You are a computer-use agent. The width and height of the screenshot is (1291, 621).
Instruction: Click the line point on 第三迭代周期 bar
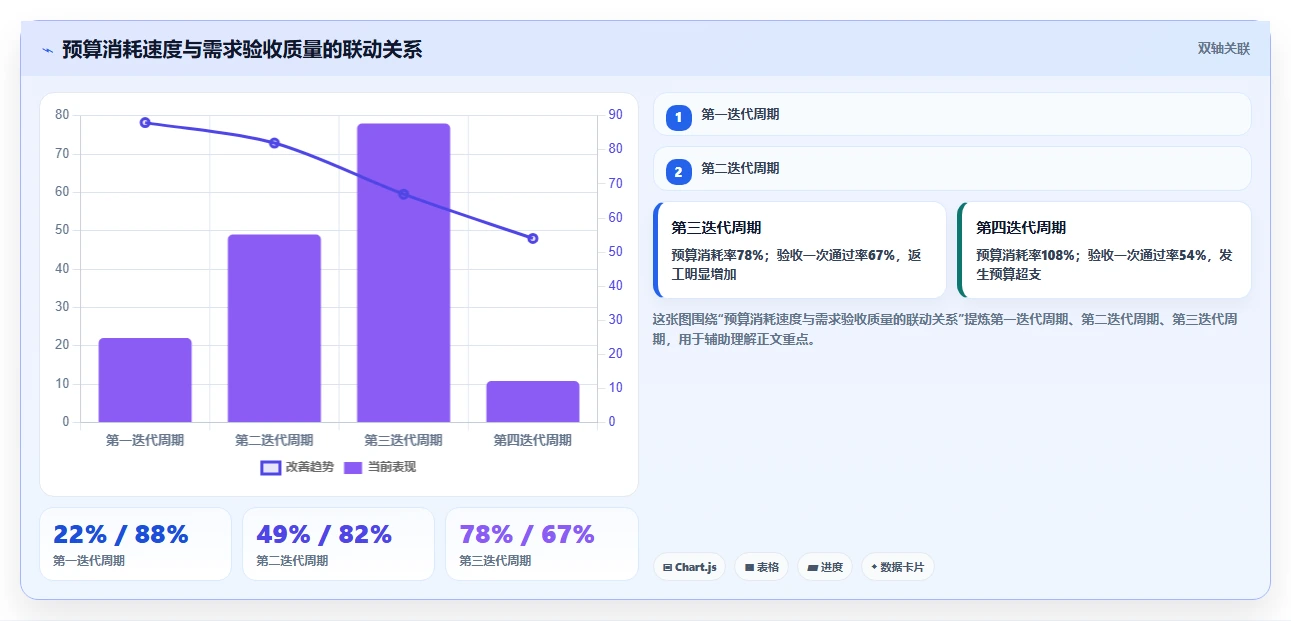pos(404,194)
